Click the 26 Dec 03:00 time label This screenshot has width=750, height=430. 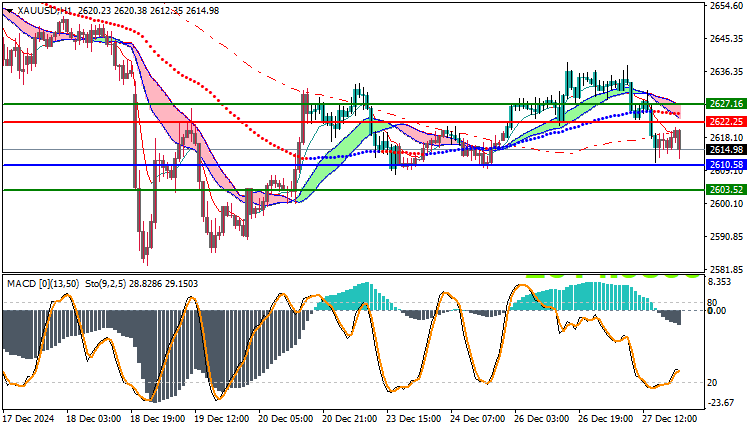tap(541, 419)
